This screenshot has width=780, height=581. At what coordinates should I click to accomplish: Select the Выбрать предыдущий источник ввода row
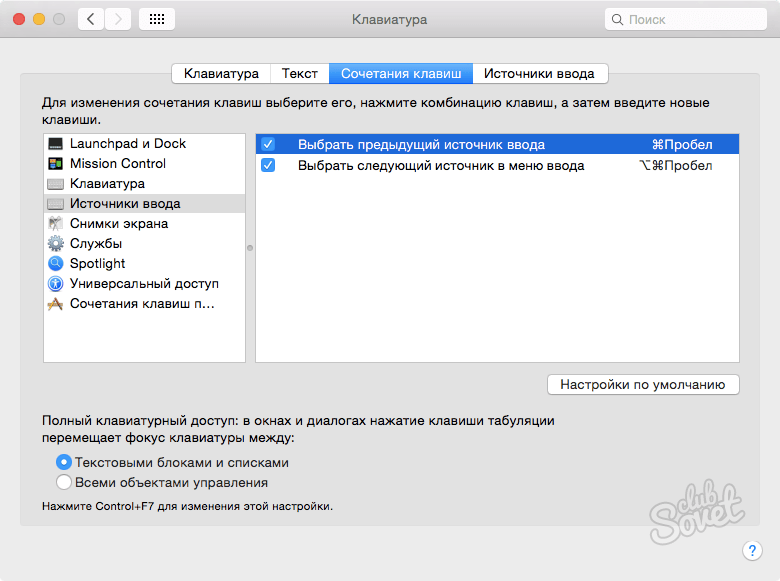[497, 144]
